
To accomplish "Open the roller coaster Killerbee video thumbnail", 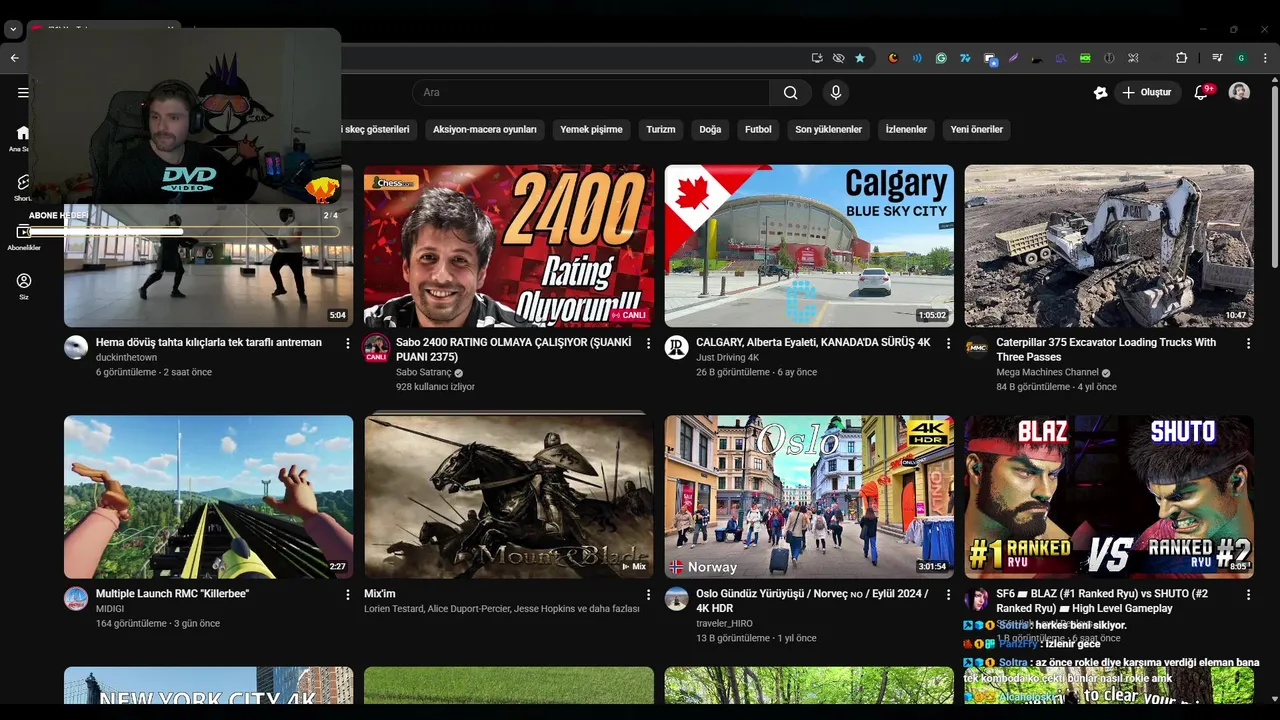I will click(208, 497).
